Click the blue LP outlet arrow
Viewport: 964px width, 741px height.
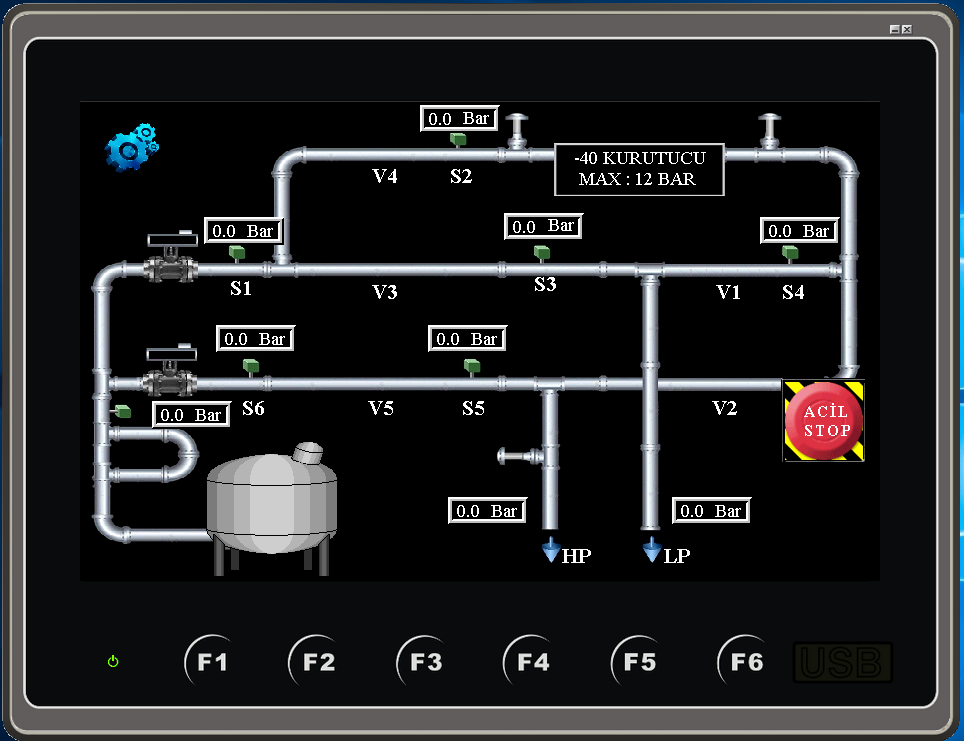coord(652,549)
